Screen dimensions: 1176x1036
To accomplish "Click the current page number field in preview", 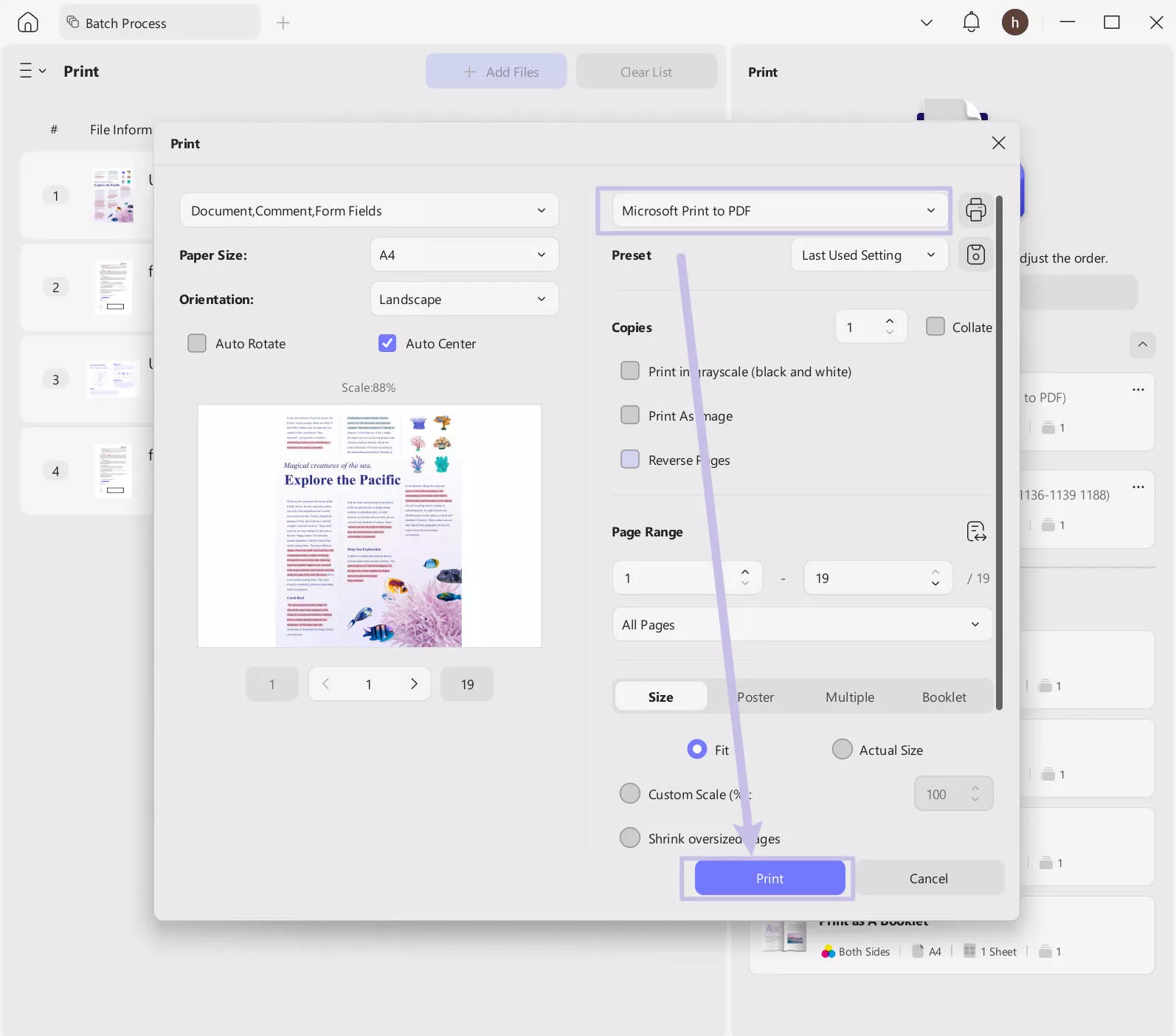I will (369, 684).
